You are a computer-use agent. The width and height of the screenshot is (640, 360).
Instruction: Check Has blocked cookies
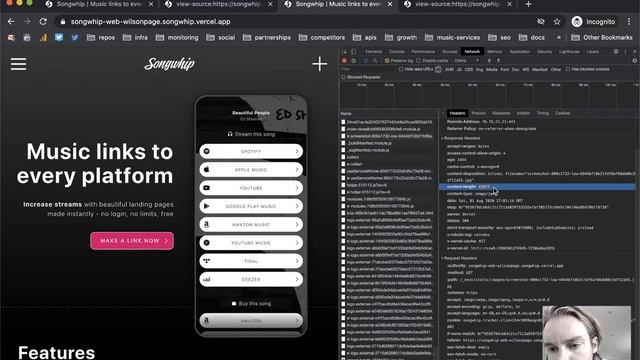(568, 69)
